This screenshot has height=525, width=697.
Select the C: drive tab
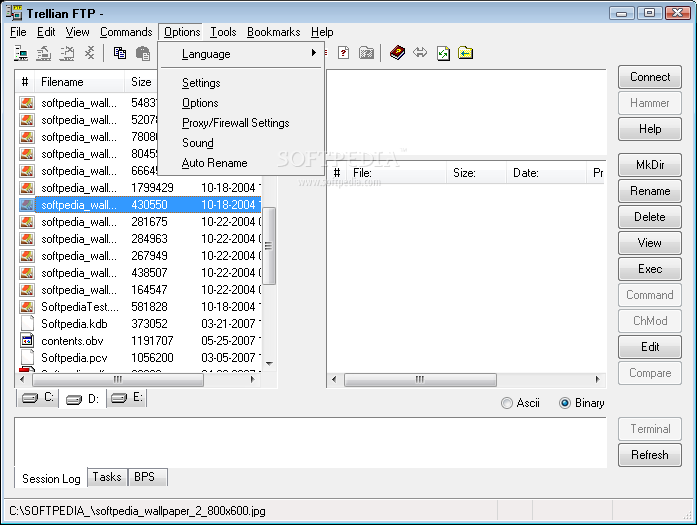pos(38,397)
